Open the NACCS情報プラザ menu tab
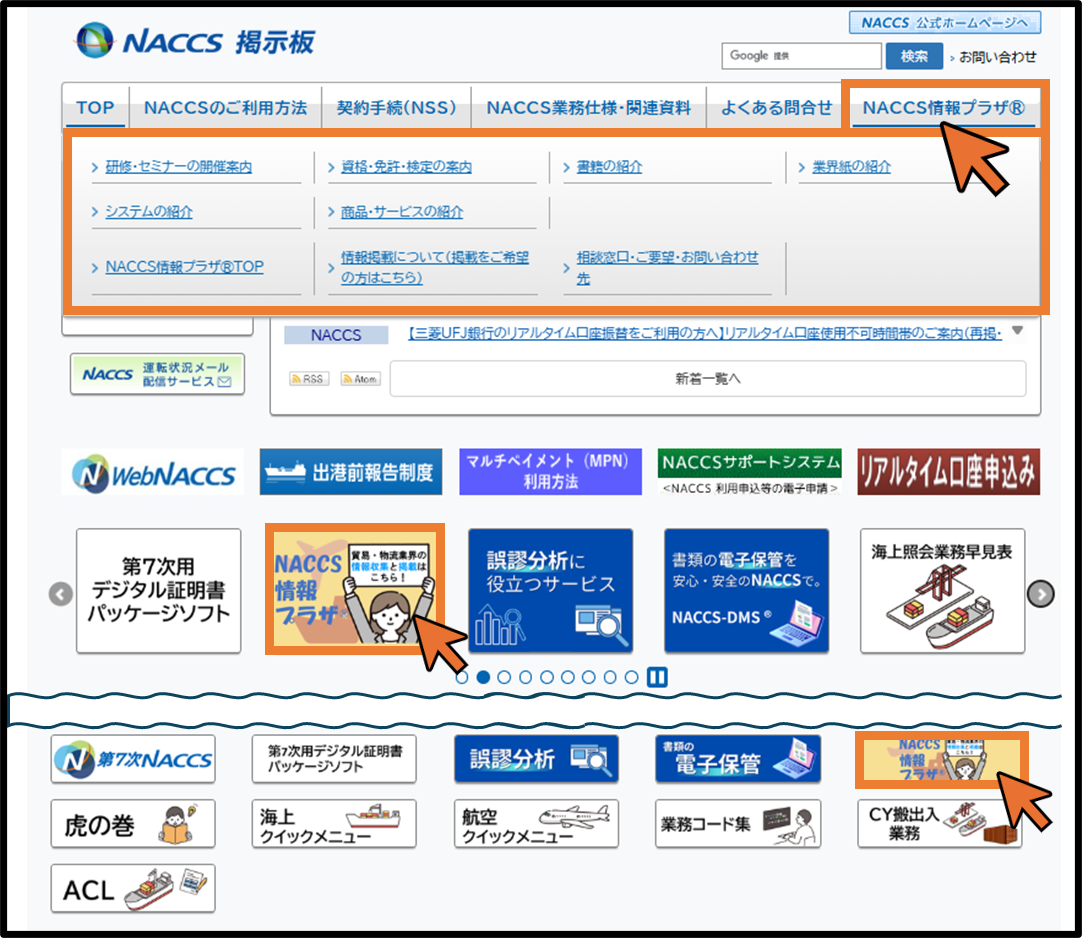The width and height of the screenshot is (1082, 938). pos(943,108)
